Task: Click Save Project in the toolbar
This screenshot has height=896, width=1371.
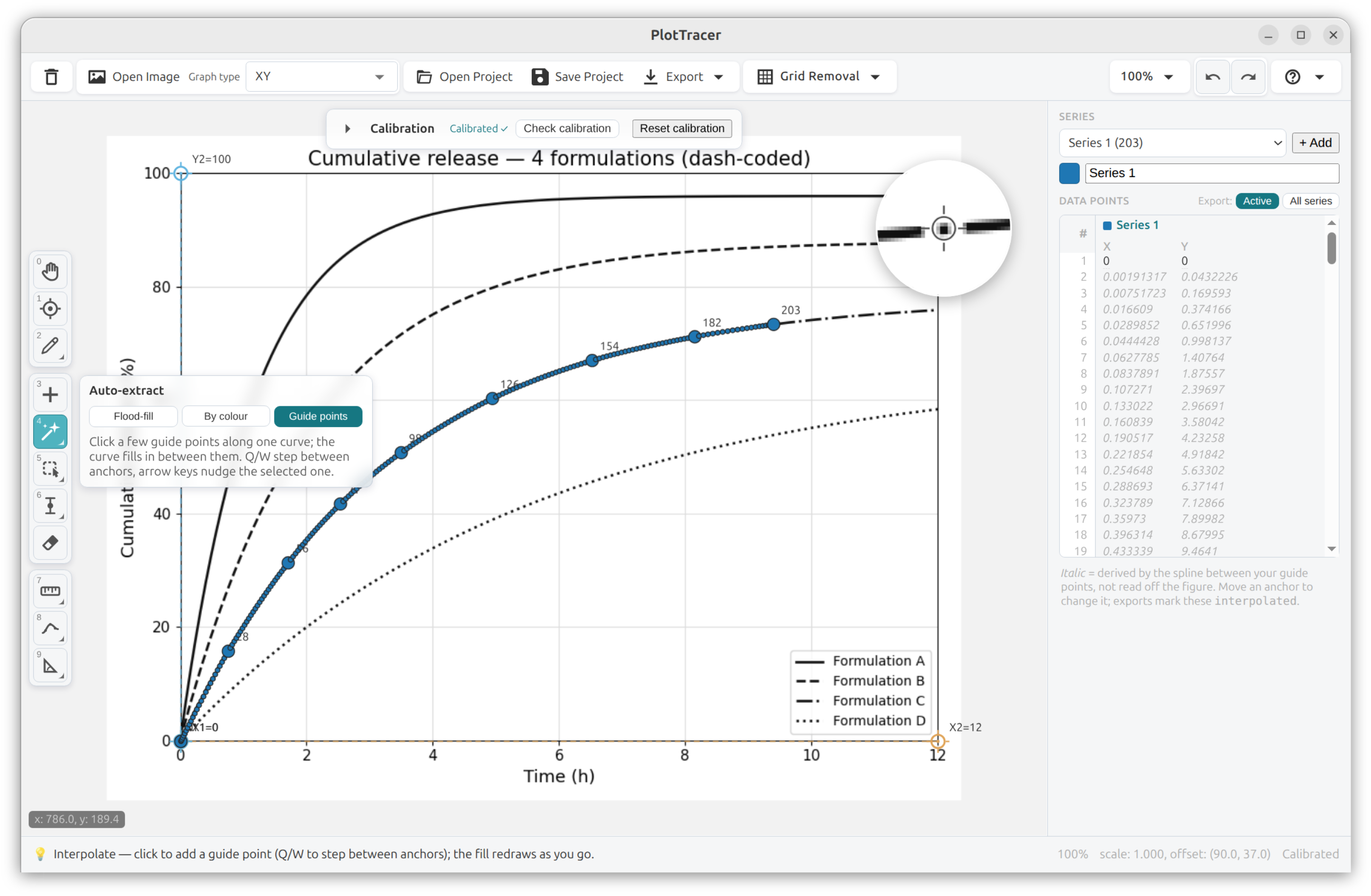Action: pyautogui.click(x=589, y=76)
